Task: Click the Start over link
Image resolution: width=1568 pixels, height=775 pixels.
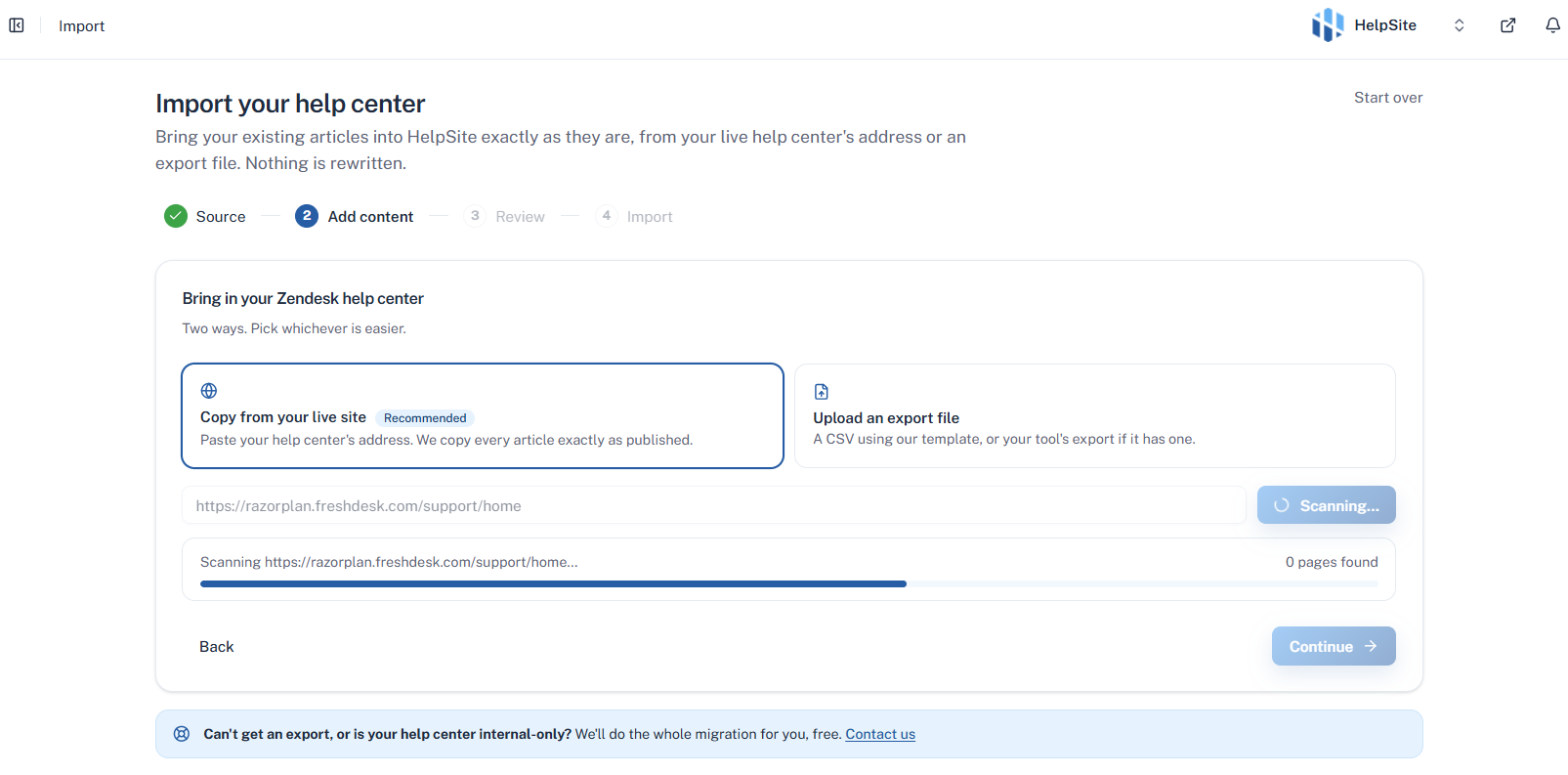Action: coord(1388,98)
